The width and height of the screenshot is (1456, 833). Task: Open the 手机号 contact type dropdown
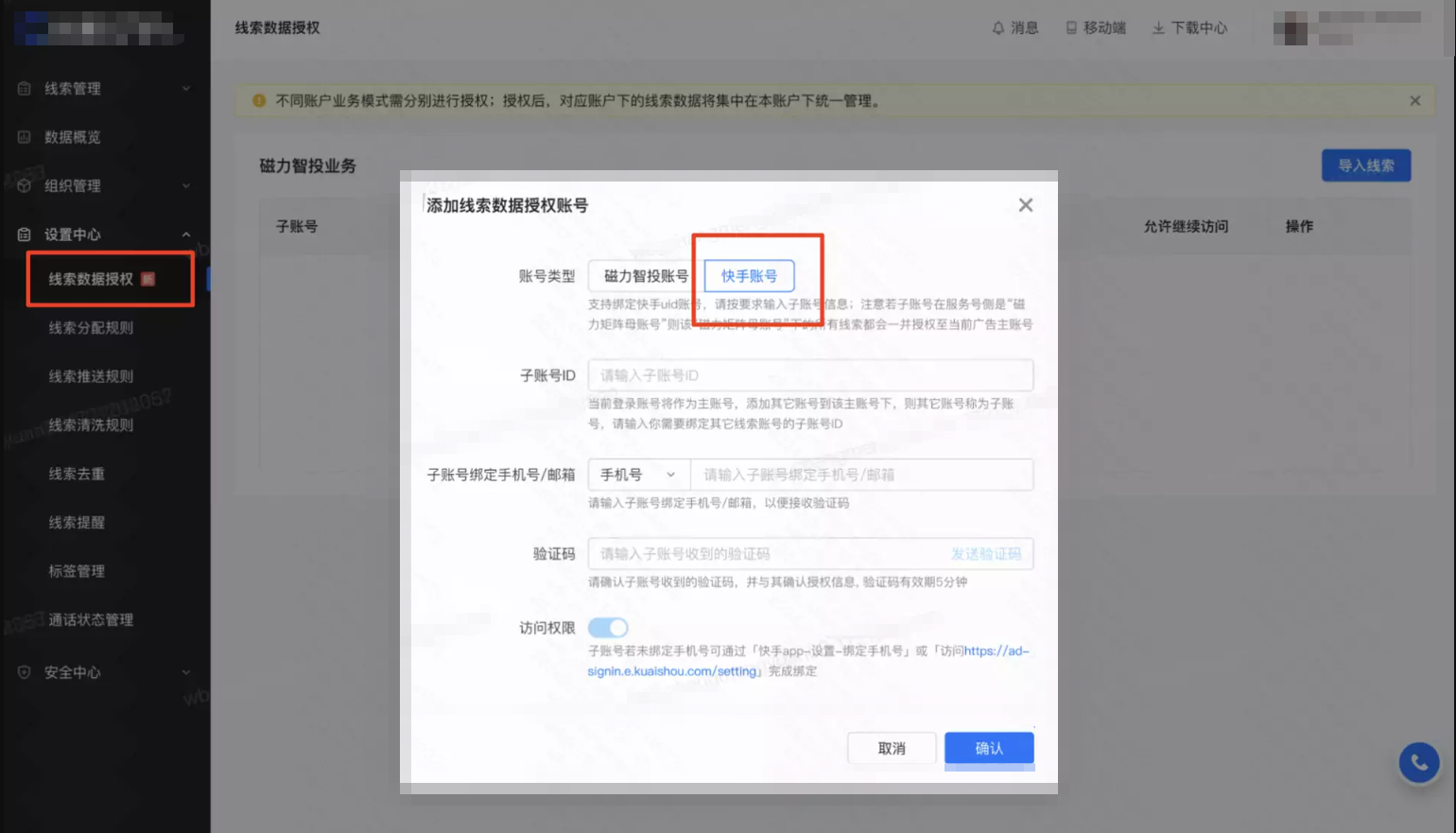(x=637, y=475)
